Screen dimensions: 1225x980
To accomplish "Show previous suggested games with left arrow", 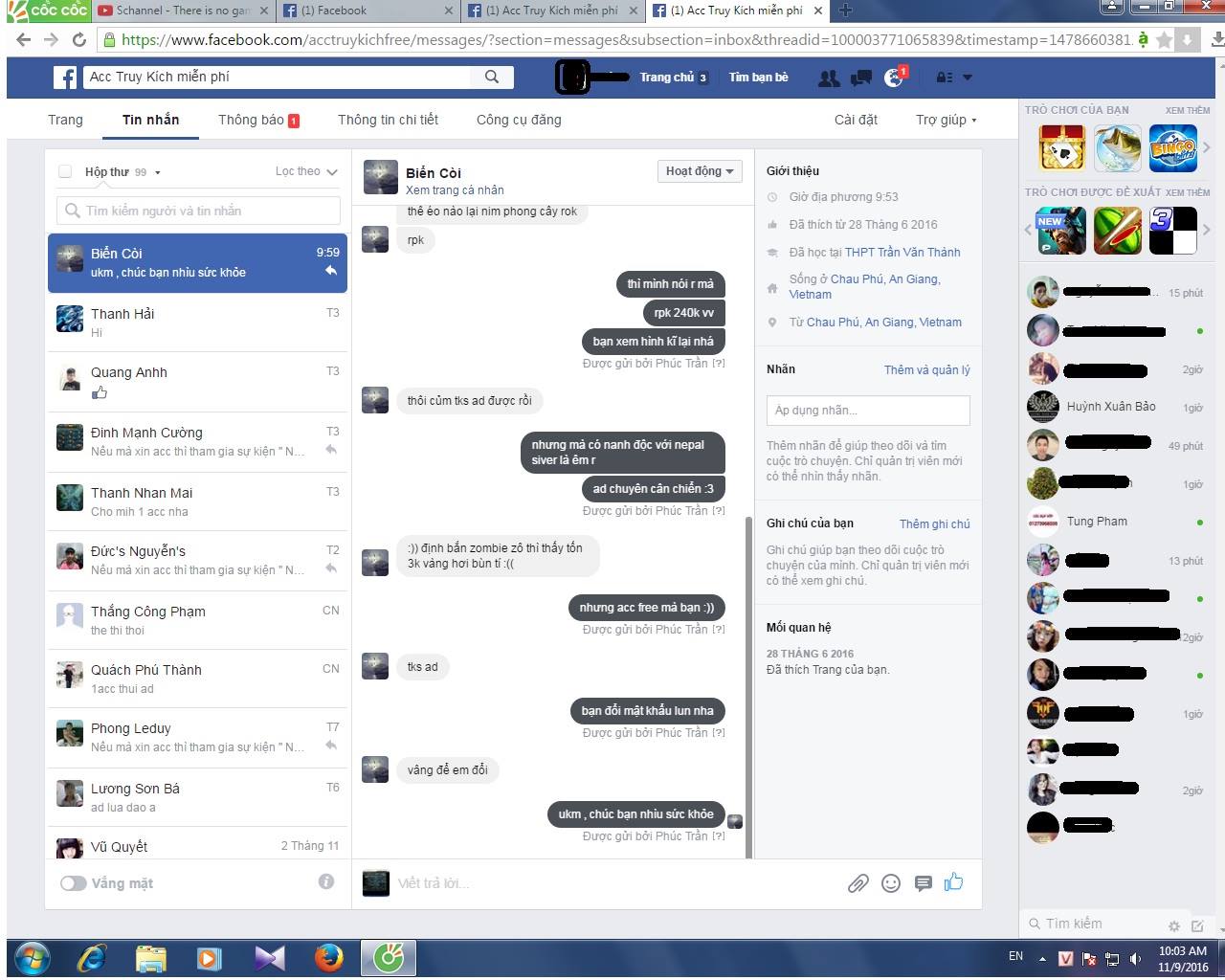I will pyautogui.click(x=1028, y=230).
